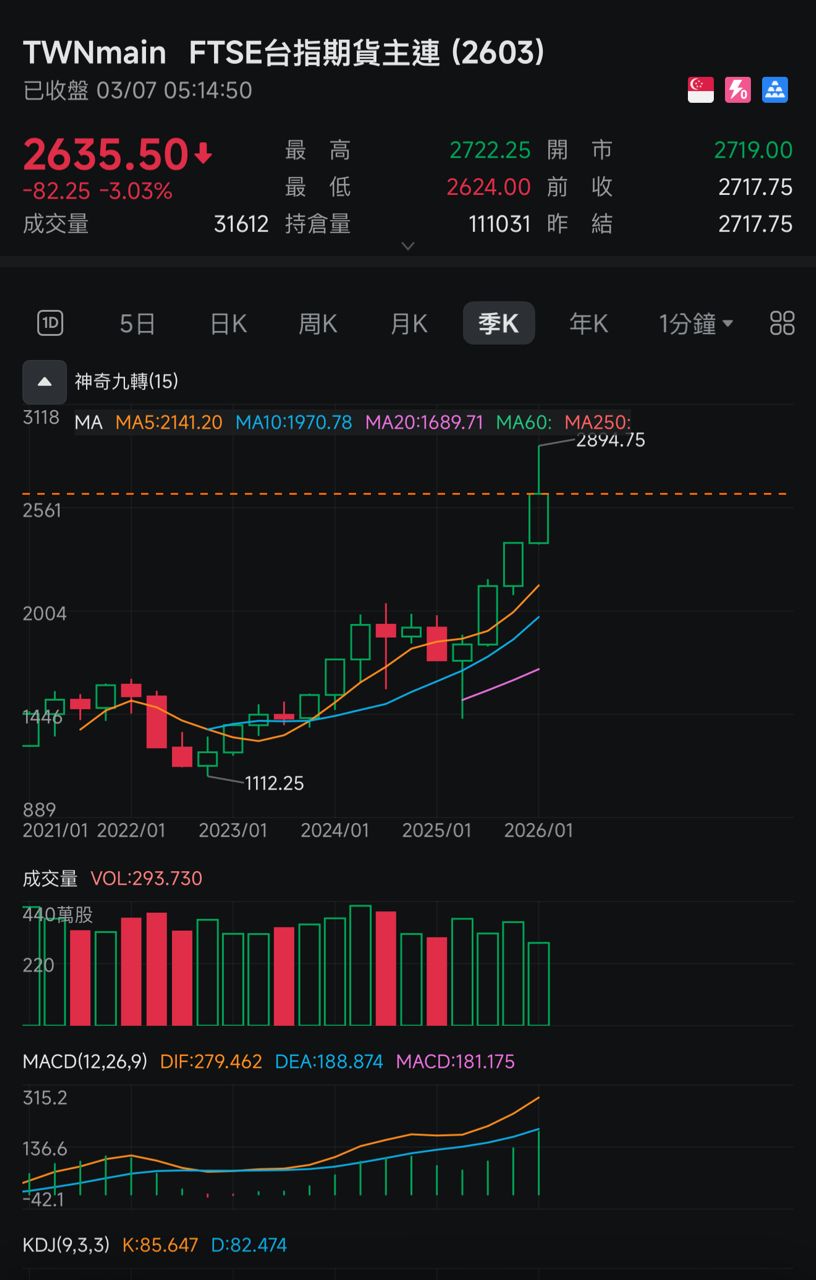Switch to the 日K chart tab

click(x=228, y=323)
